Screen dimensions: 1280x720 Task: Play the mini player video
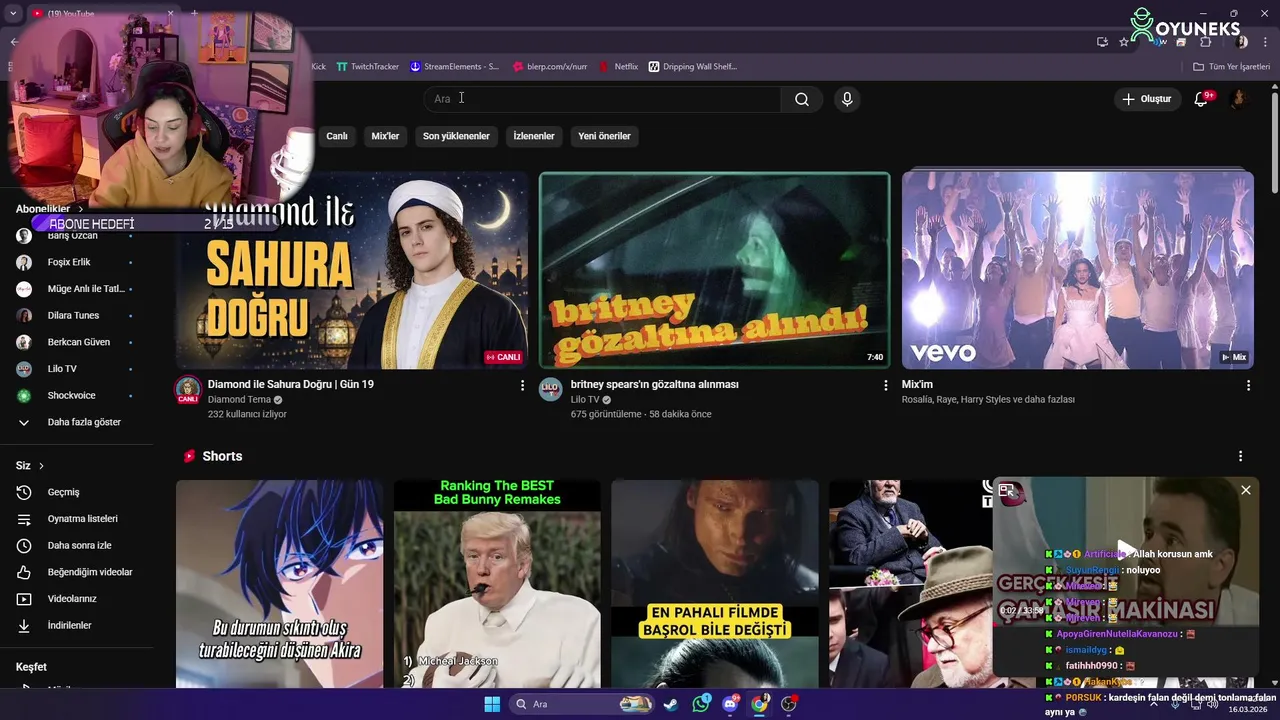pos(1126,549)
